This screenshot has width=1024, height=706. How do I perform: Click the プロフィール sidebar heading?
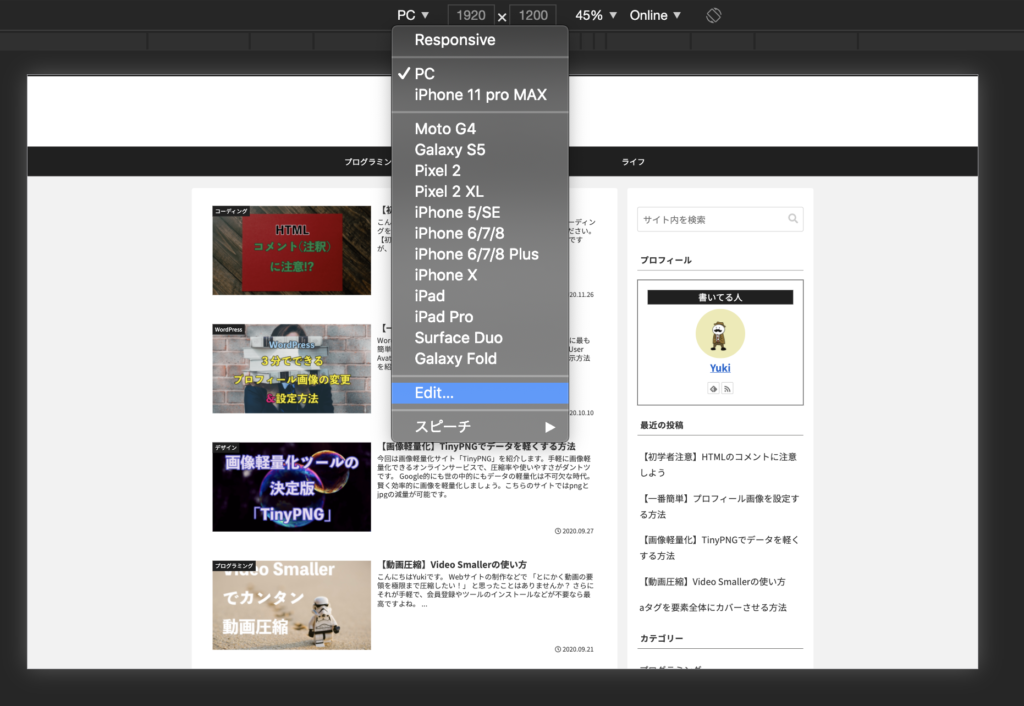[665, 260]
